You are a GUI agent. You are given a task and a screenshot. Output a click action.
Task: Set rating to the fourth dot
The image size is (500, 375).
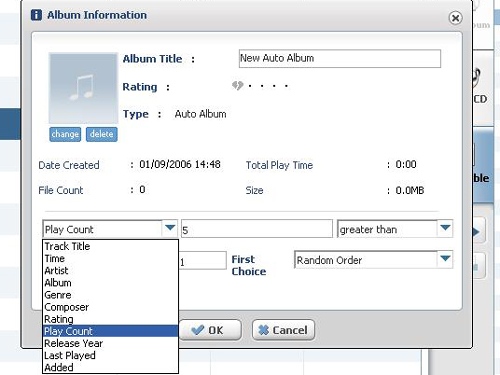point(286,86)
